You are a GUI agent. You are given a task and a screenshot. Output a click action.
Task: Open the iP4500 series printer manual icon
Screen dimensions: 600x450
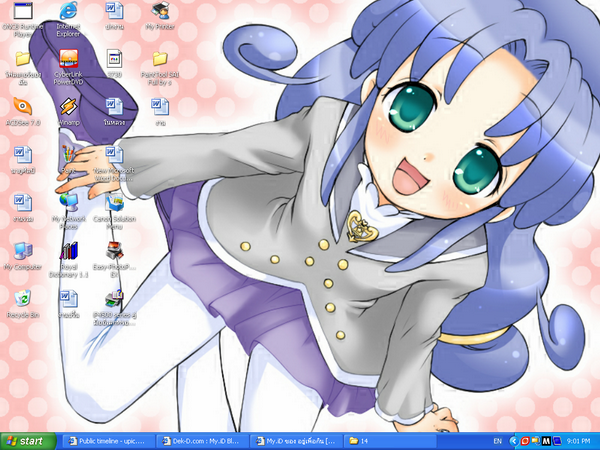[x=114, y=298]
